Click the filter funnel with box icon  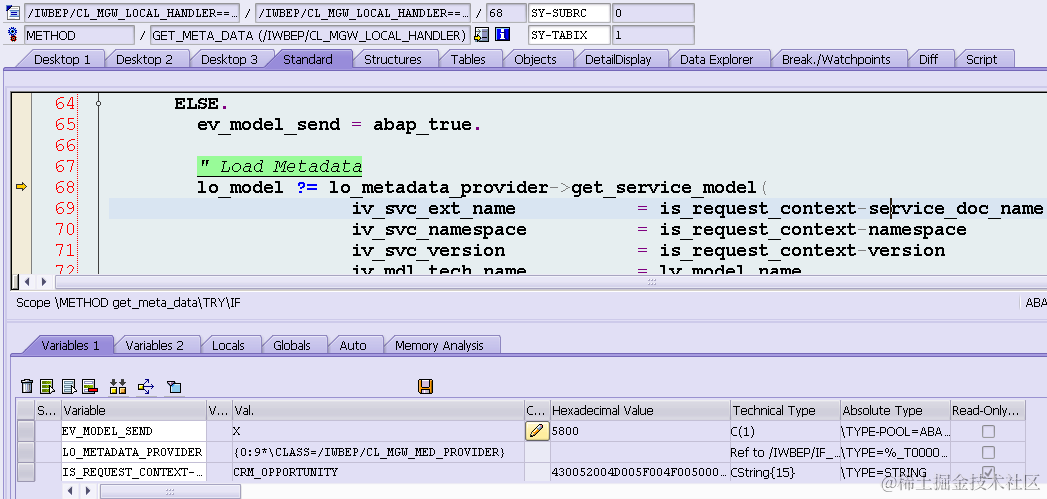(174, 386)
